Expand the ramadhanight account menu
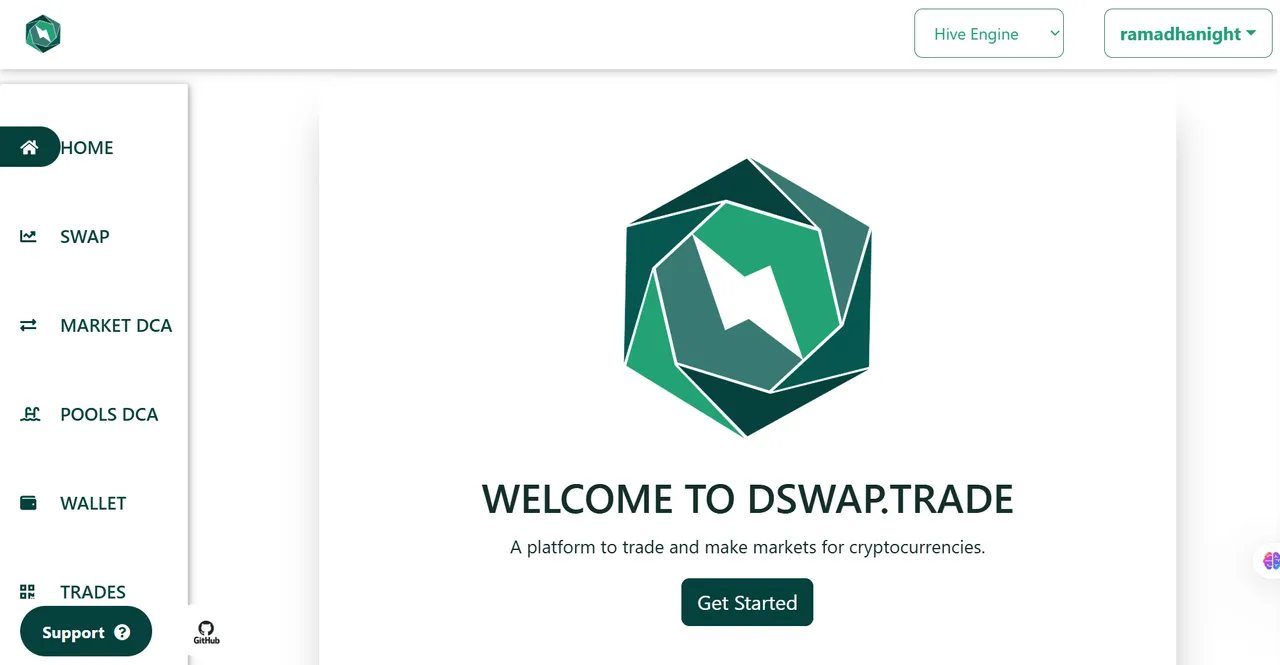1280x665 pixels. click(1188, 33)
